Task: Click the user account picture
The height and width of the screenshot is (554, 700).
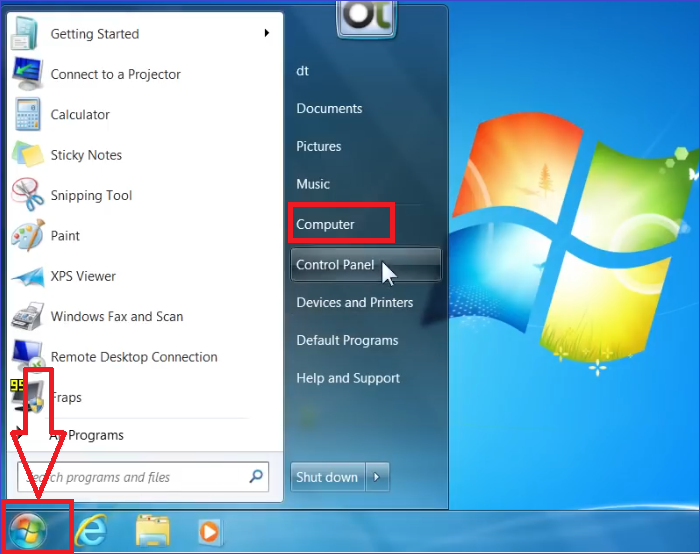Action: click(x=366, y=18)
